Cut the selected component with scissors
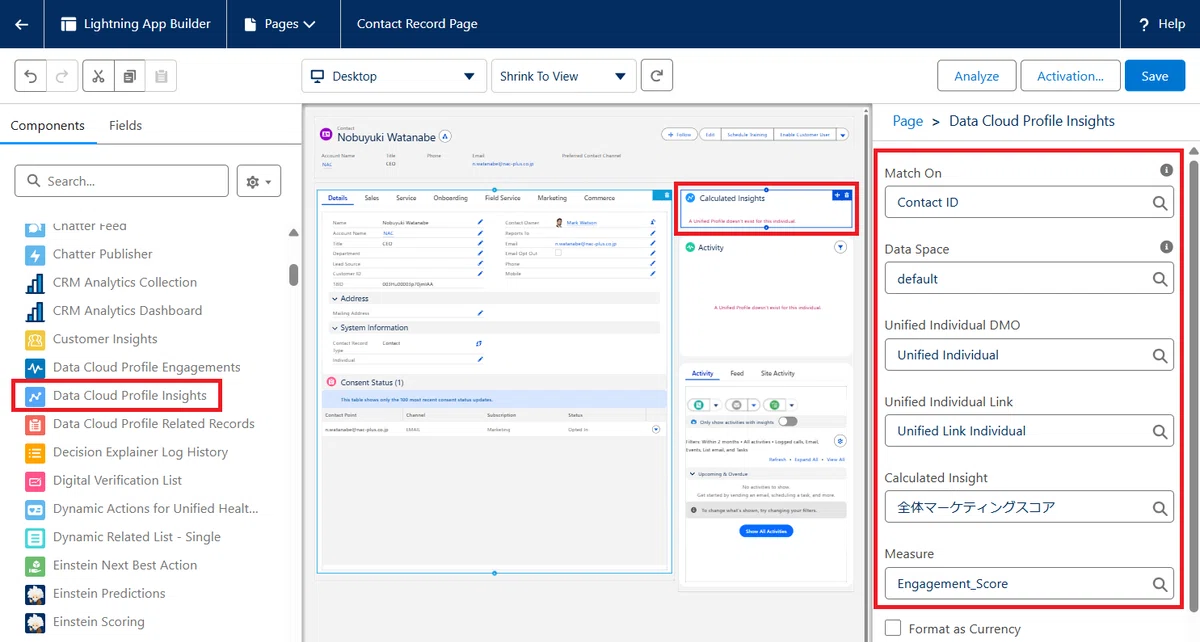Screen dimensions: 1200x642 [99, 76]
